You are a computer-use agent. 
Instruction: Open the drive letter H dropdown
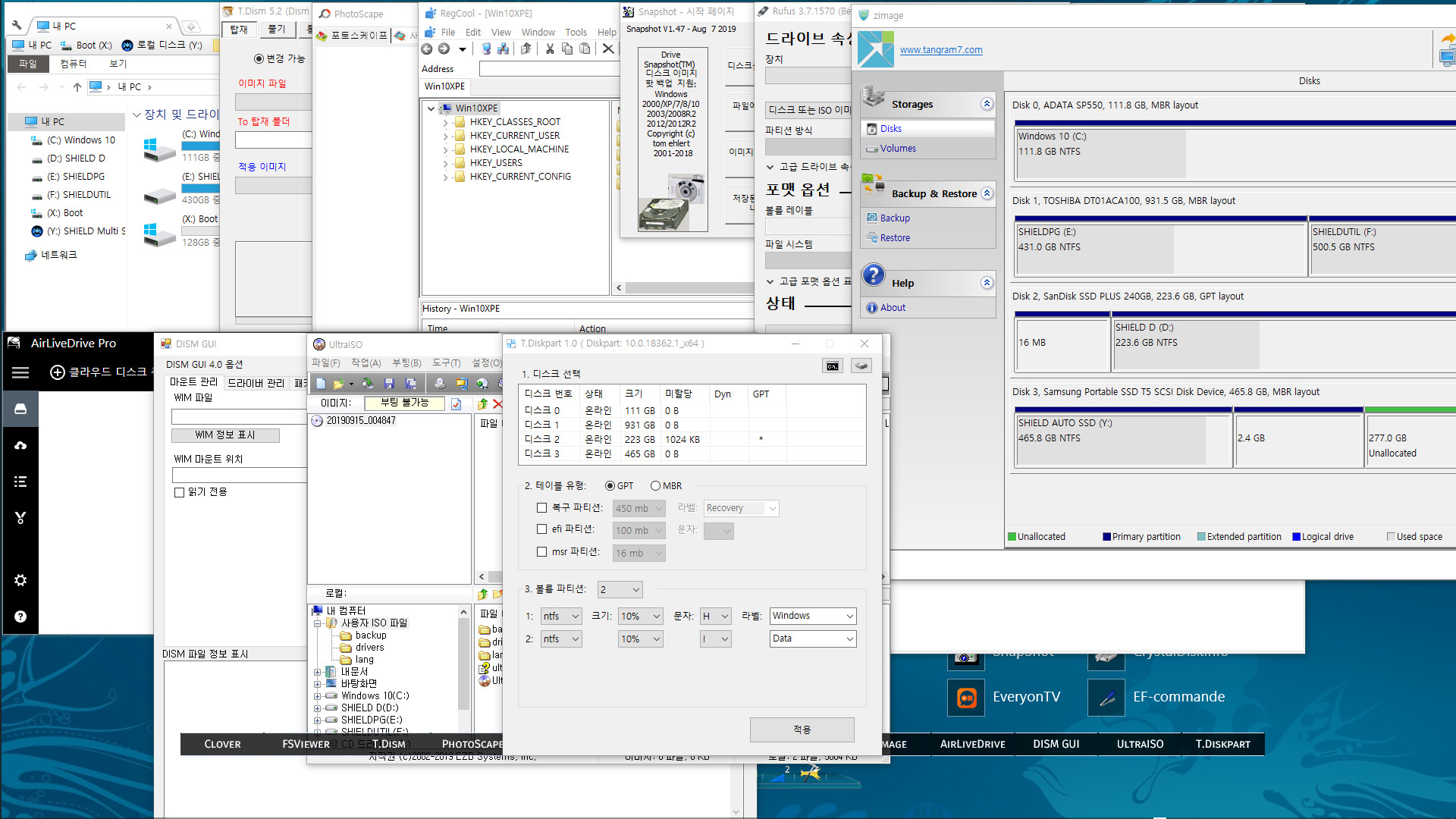(x=715, y=617)
